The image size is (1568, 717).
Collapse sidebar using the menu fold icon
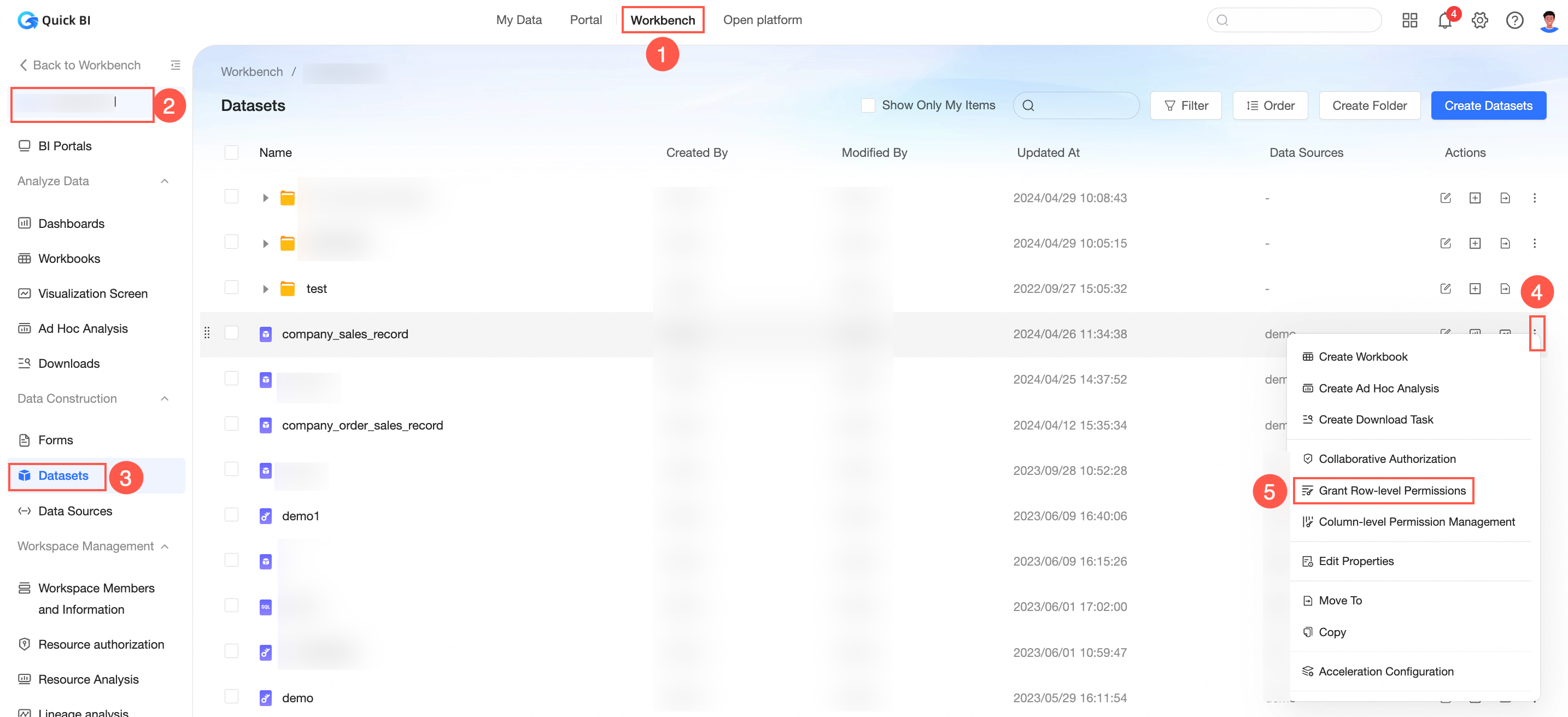coord(175,65)
